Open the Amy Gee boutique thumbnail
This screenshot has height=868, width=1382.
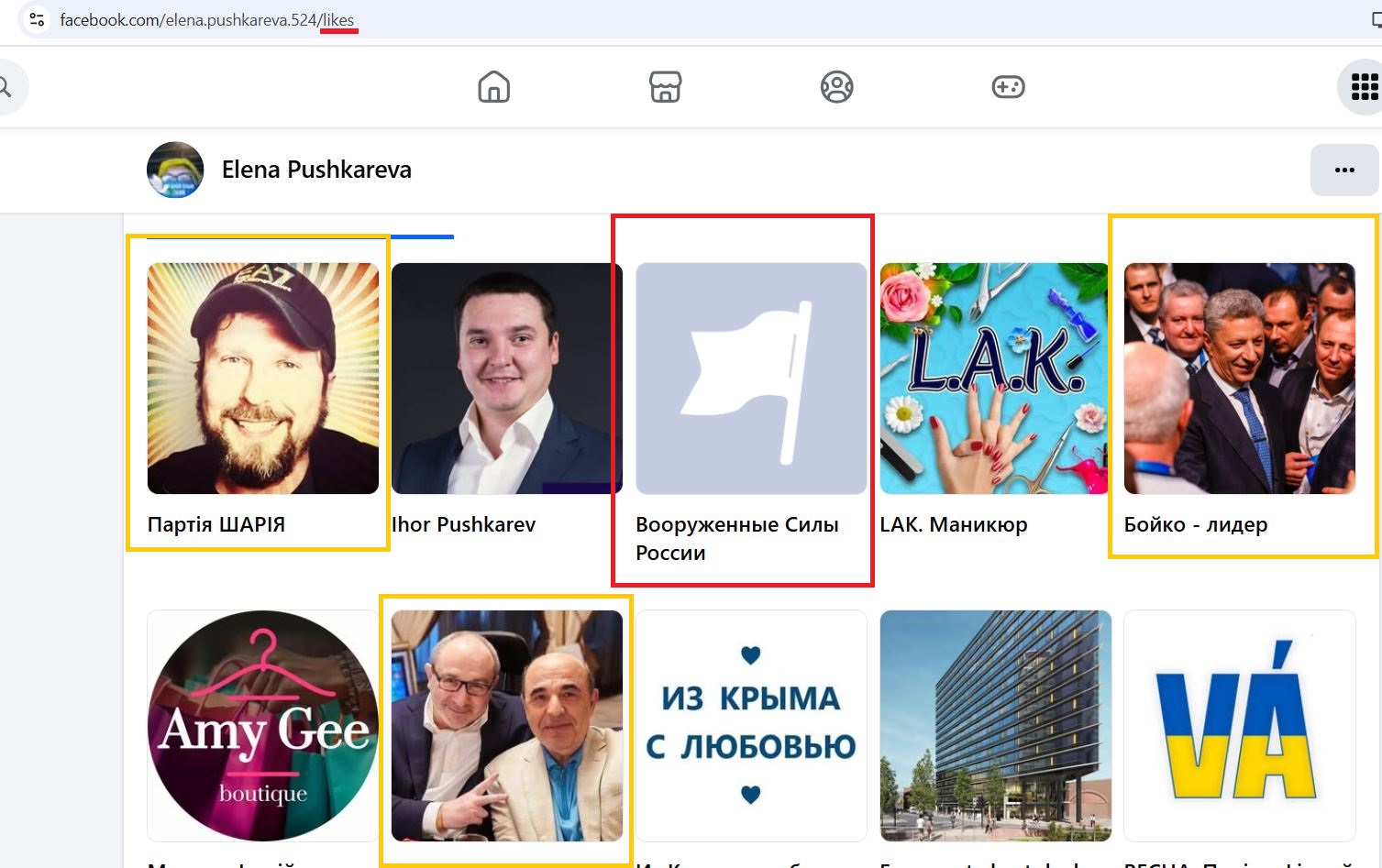(x=263, y=726)
